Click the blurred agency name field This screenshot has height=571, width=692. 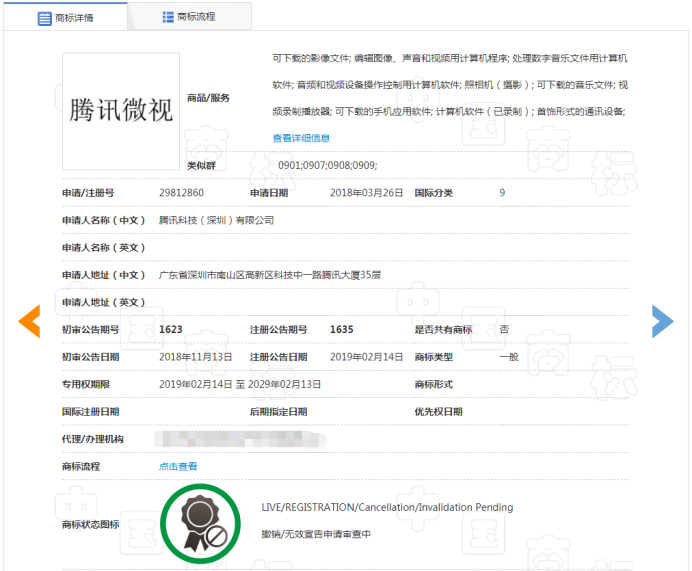click(x=241, y=440)
